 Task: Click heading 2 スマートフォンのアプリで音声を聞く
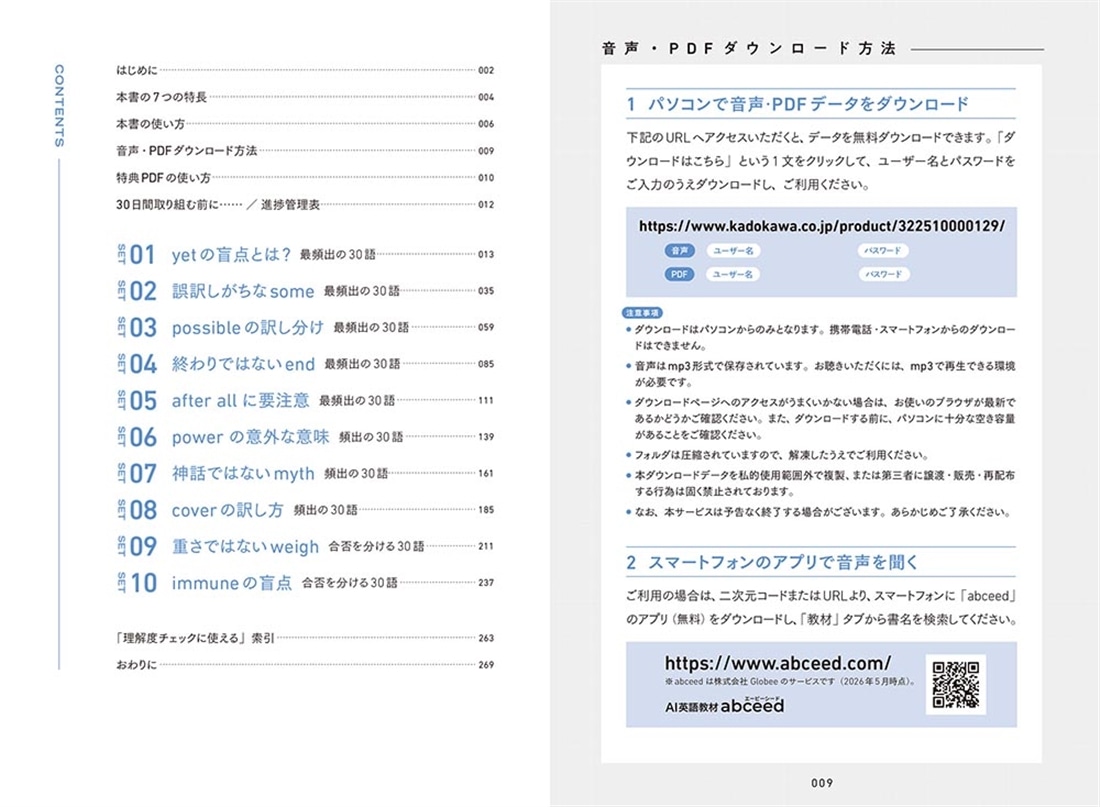(x=772, y=562)
